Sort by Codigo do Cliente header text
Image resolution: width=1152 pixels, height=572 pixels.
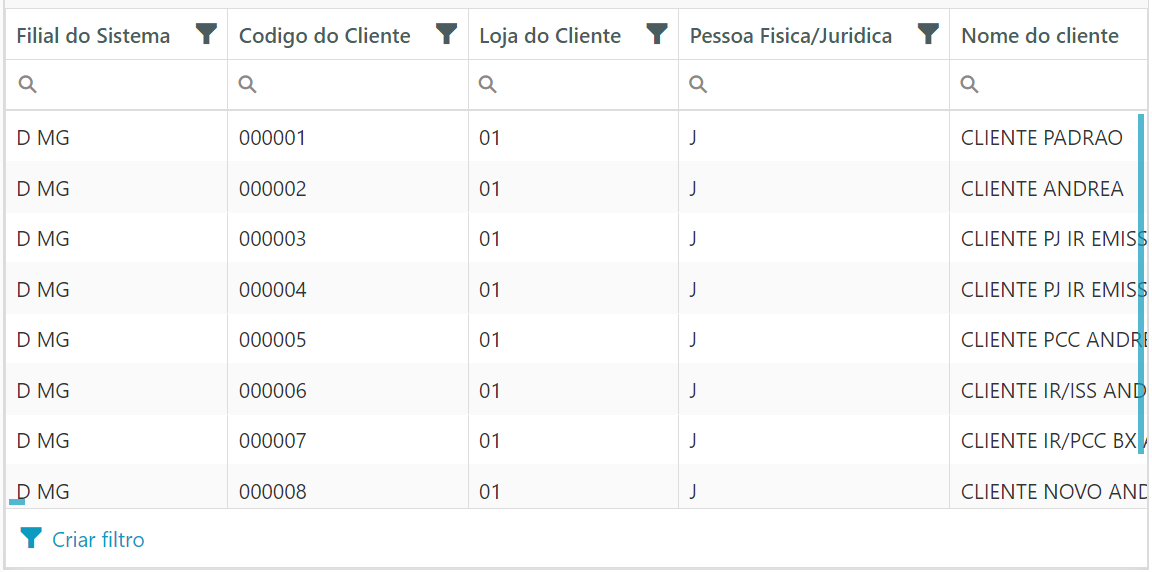pyautogui.click(x=324, y=36)
